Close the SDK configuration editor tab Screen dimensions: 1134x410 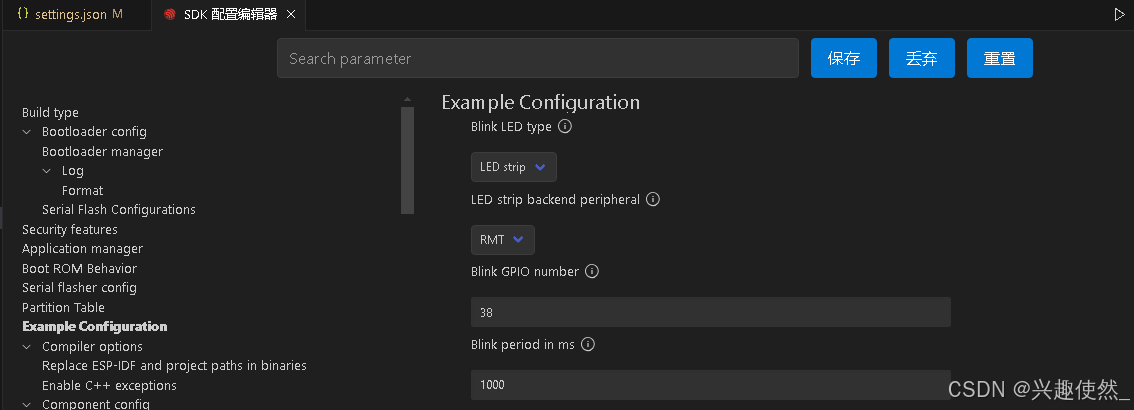(291, 15)
